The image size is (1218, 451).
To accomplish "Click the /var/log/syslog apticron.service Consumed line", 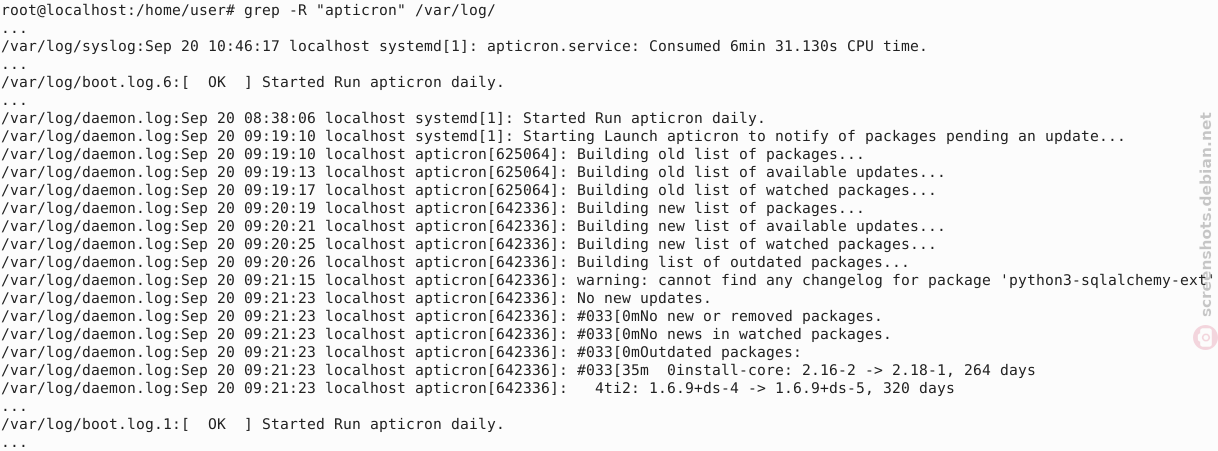I will [464, 46].
